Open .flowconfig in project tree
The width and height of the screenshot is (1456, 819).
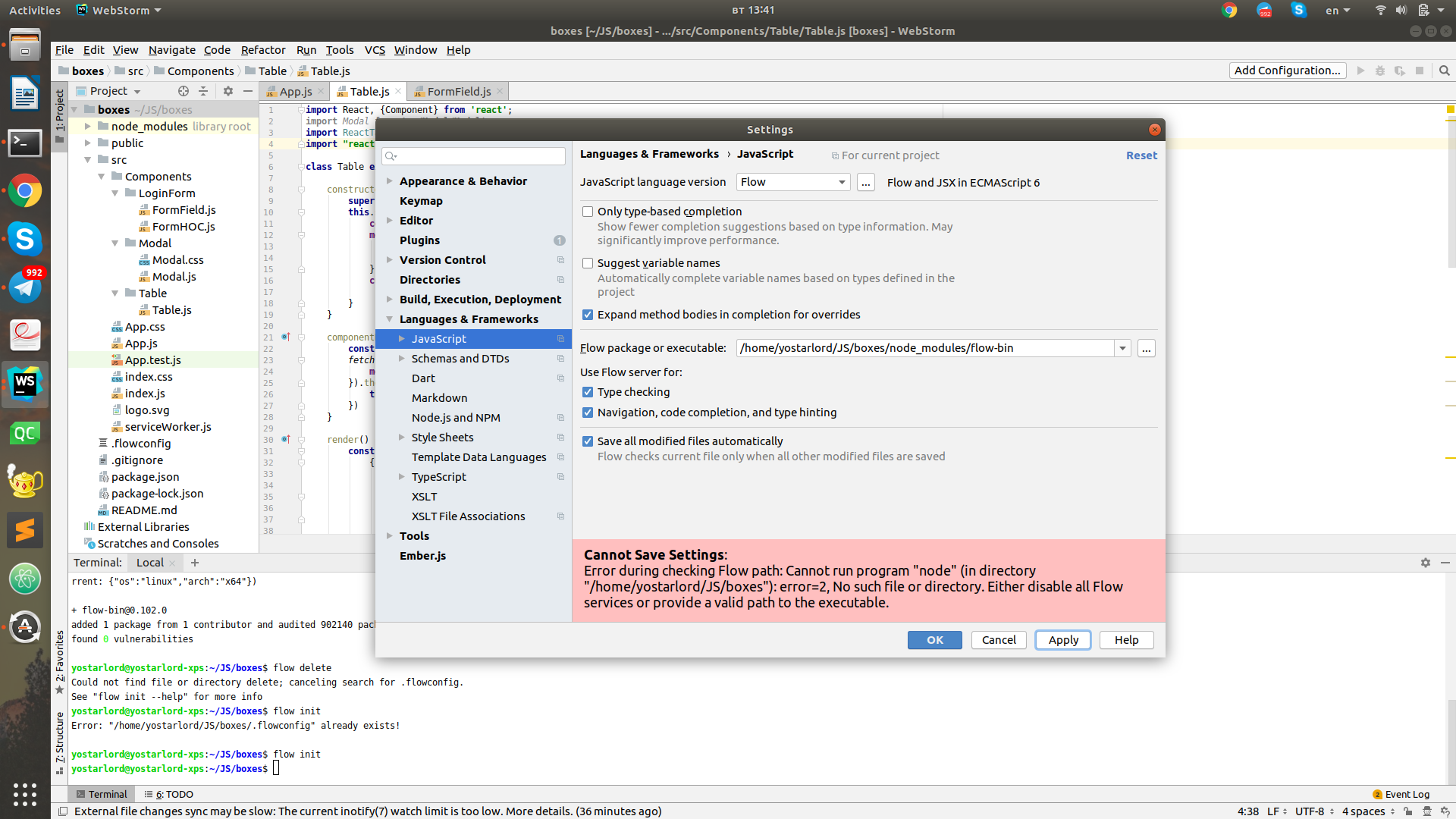point(141,444)
